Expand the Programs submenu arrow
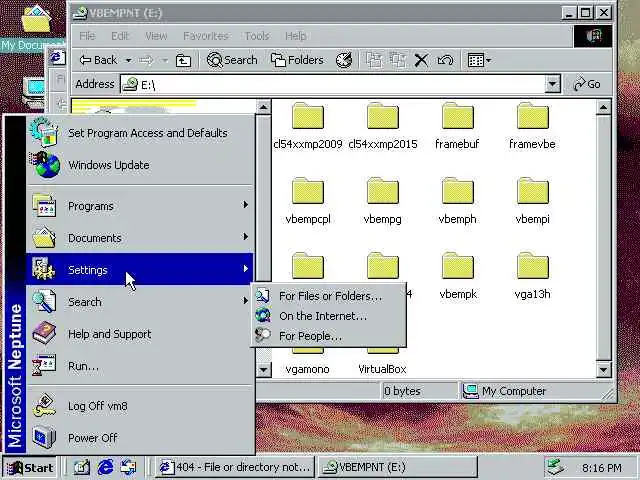Viewport: 640px width, 480px height. point(245,204)
